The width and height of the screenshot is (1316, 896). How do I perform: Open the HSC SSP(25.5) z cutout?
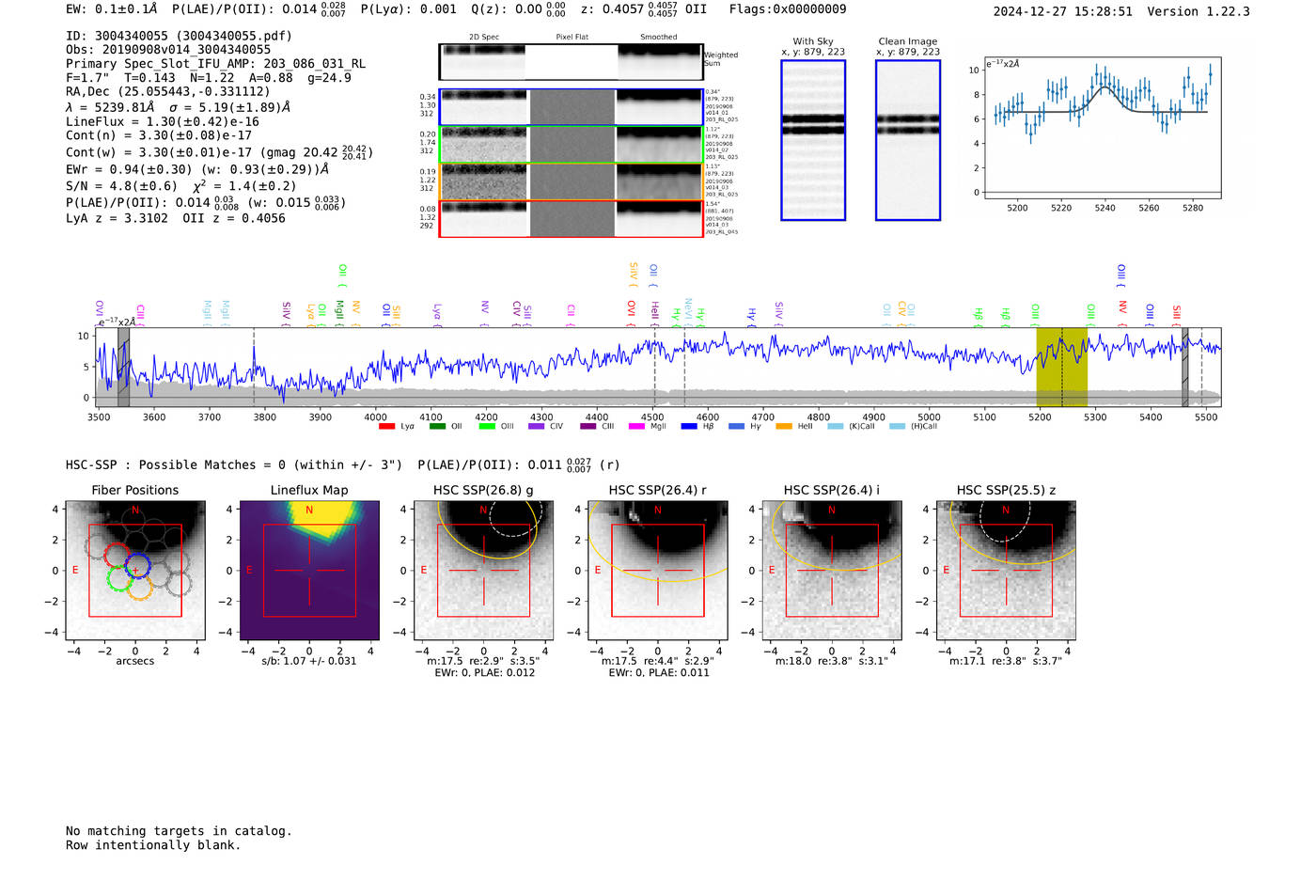pyautogui.click(x=1006, y=571)
